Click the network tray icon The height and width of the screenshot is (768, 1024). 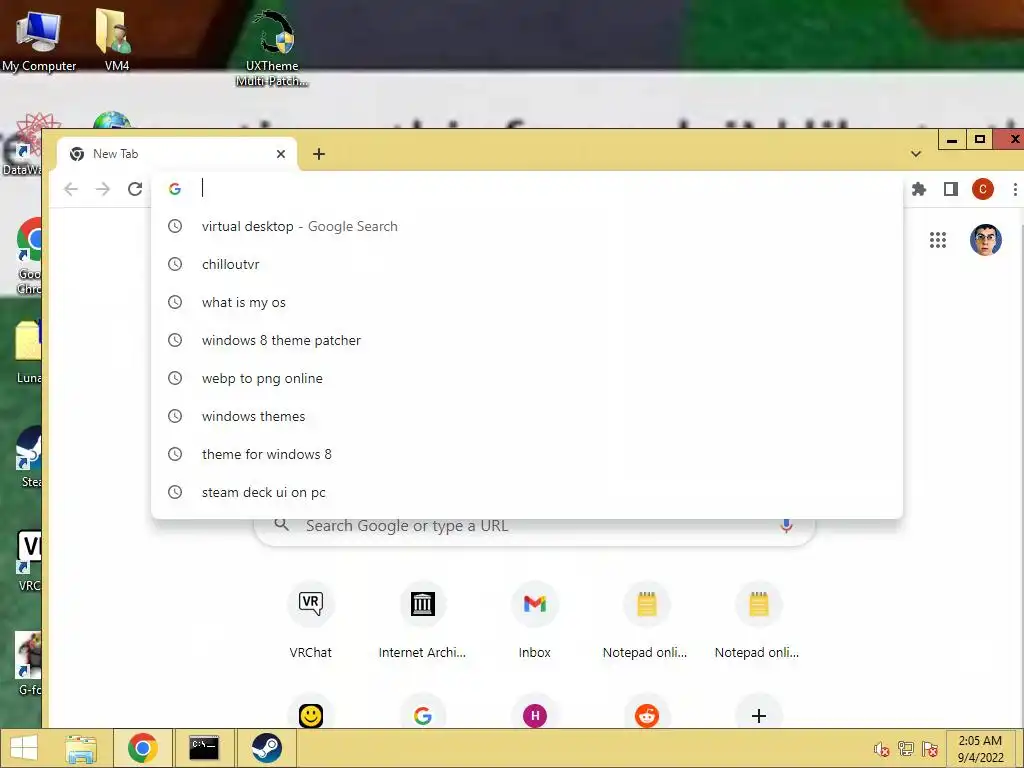(x=906, y=749)
